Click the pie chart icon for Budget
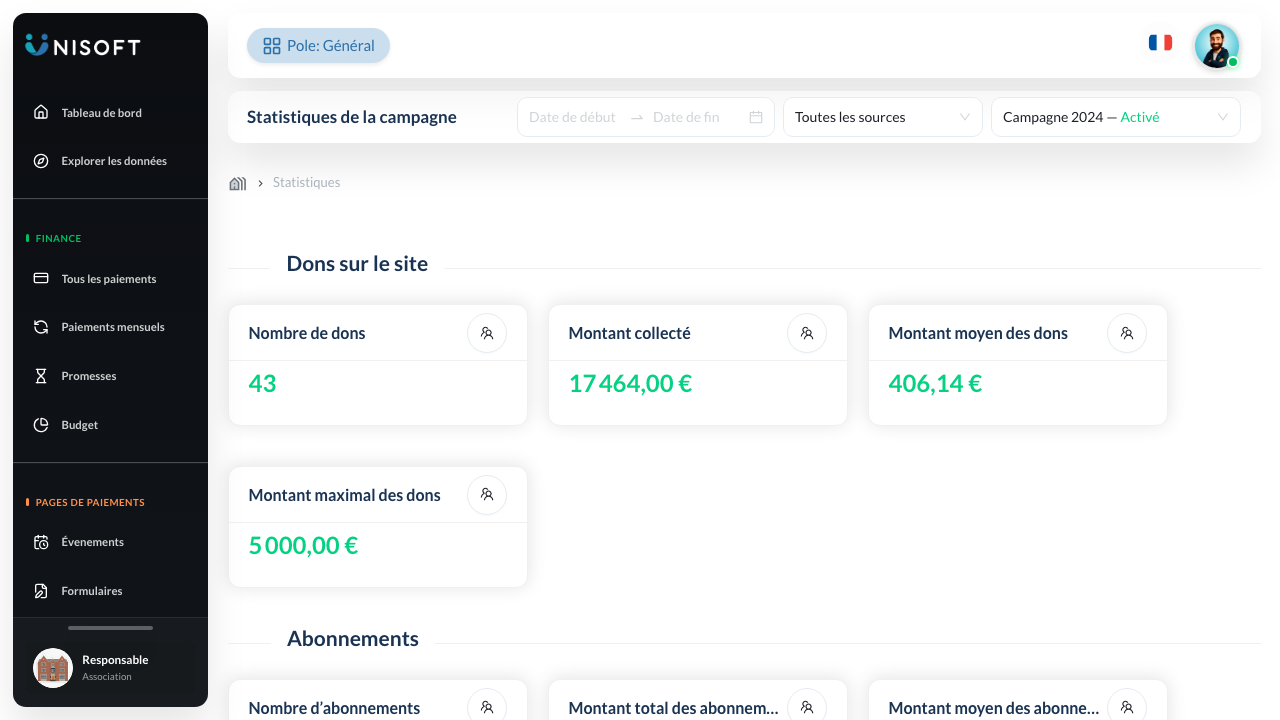This screenshot has height=720, width=1280. (41, 425)
